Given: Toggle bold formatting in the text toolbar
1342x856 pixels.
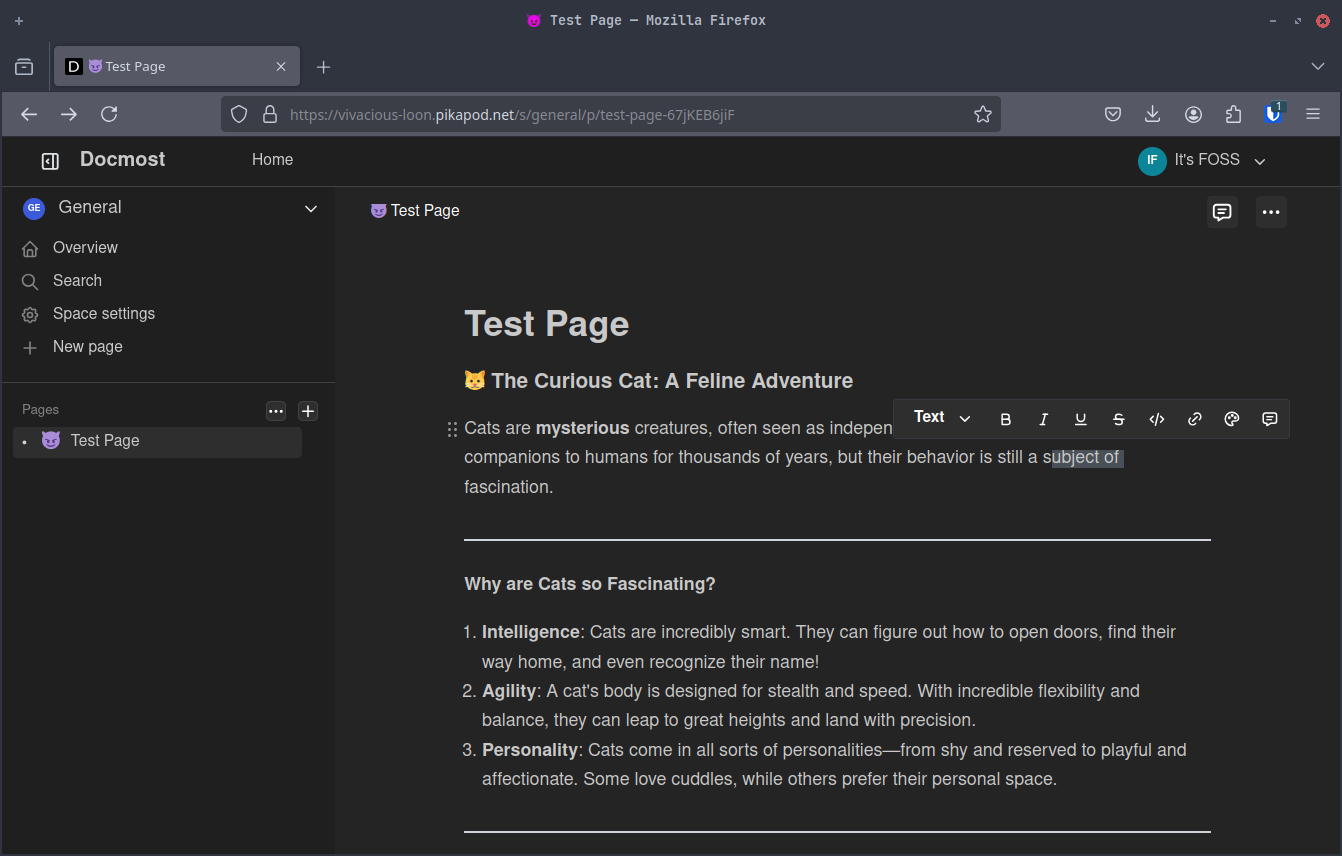Looking at the screenshot, I should (x=1005, y=419).
